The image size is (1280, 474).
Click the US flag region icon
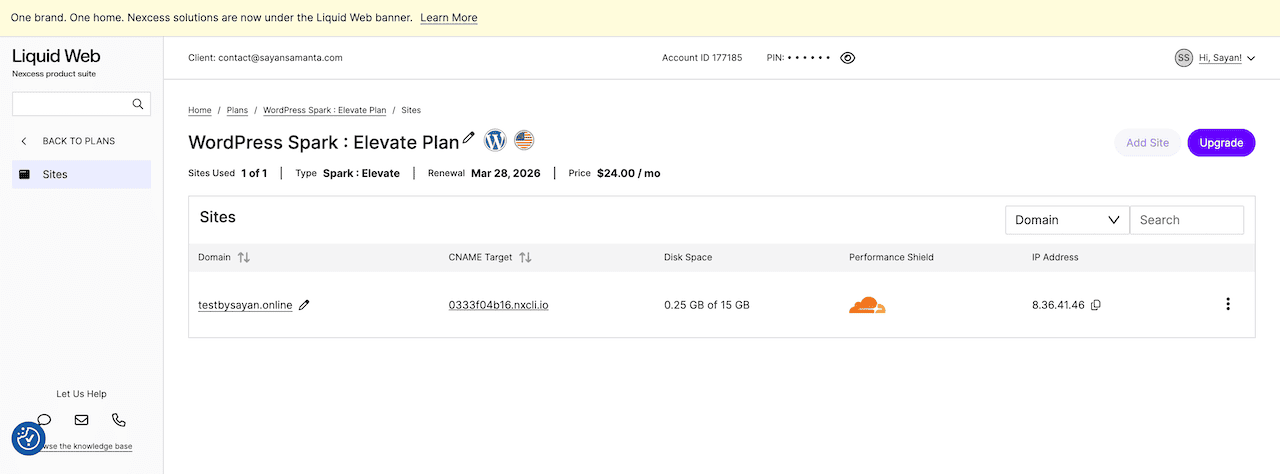[524, 140]
